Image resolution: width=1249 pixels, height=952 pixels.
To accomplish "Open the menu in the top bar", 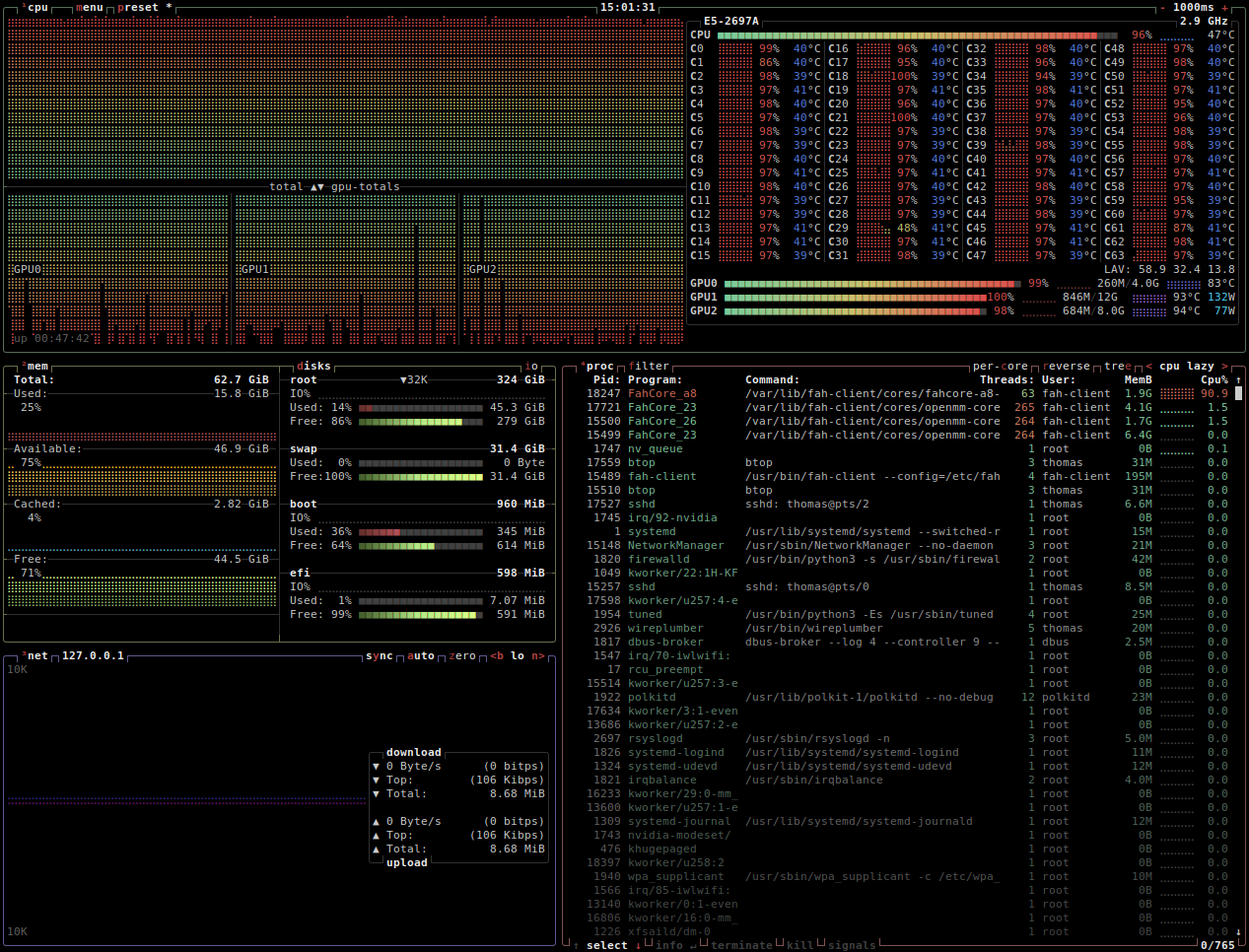I will click(x=89, y=8).
